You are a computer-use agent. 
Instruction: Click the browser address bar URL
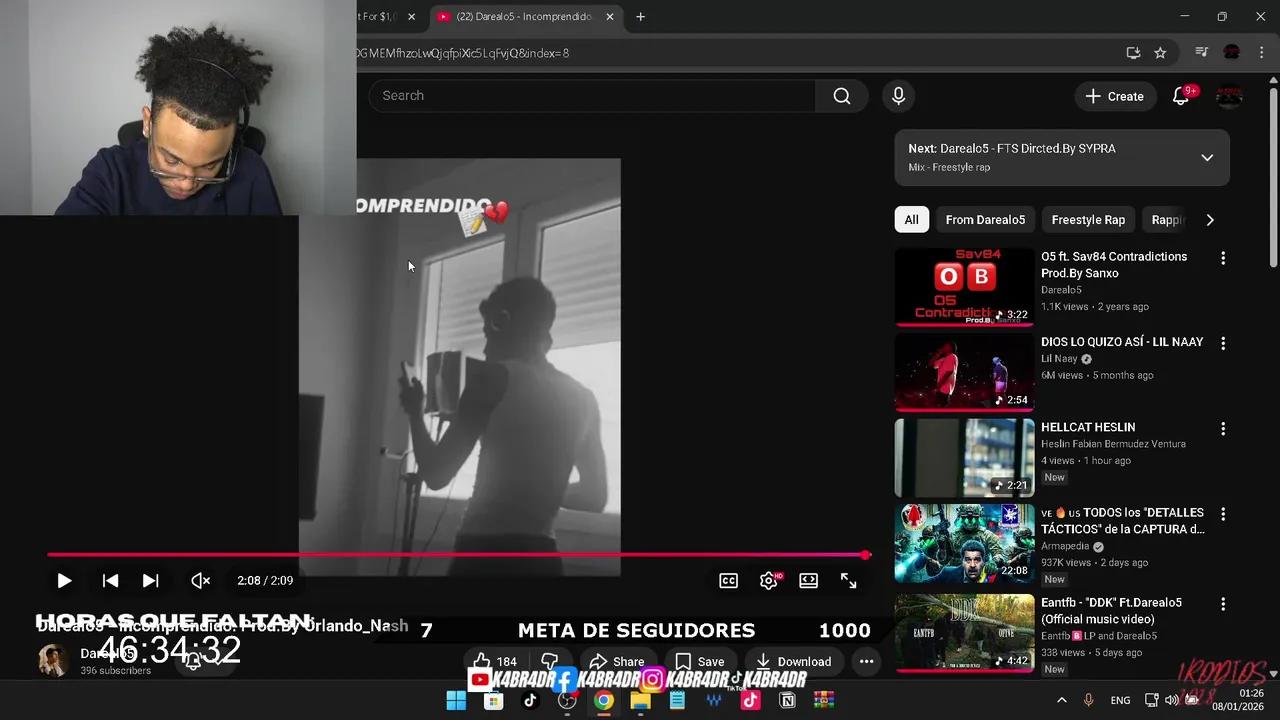(463, 53)
